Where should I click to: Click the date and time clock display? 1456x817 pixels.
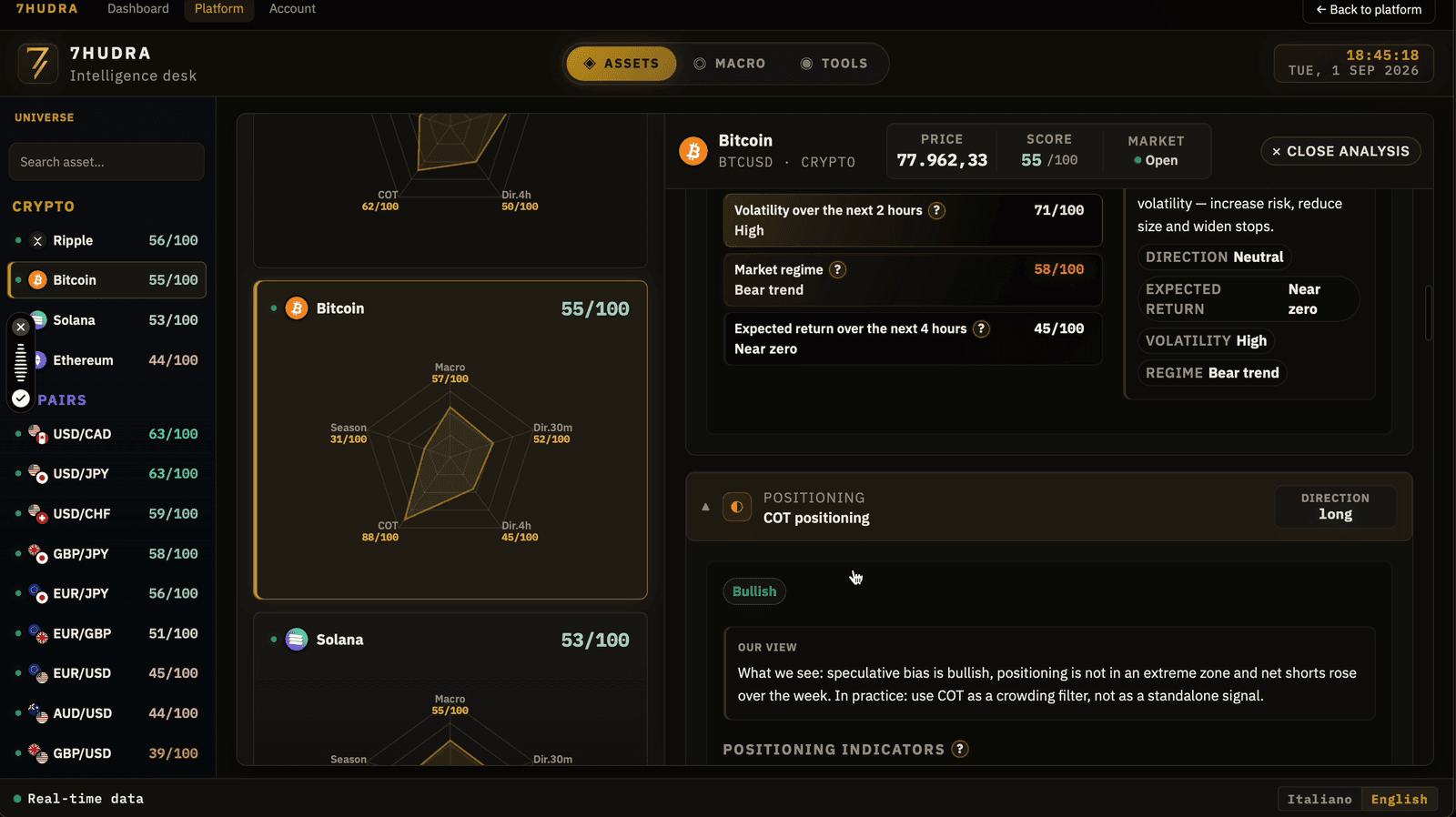pos(1353,63)
